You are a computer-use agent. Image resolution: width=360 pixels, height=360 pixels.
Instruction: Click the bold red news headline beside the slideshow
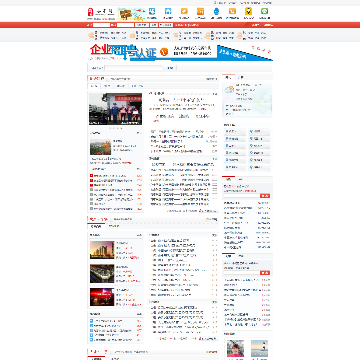(181, 100)
